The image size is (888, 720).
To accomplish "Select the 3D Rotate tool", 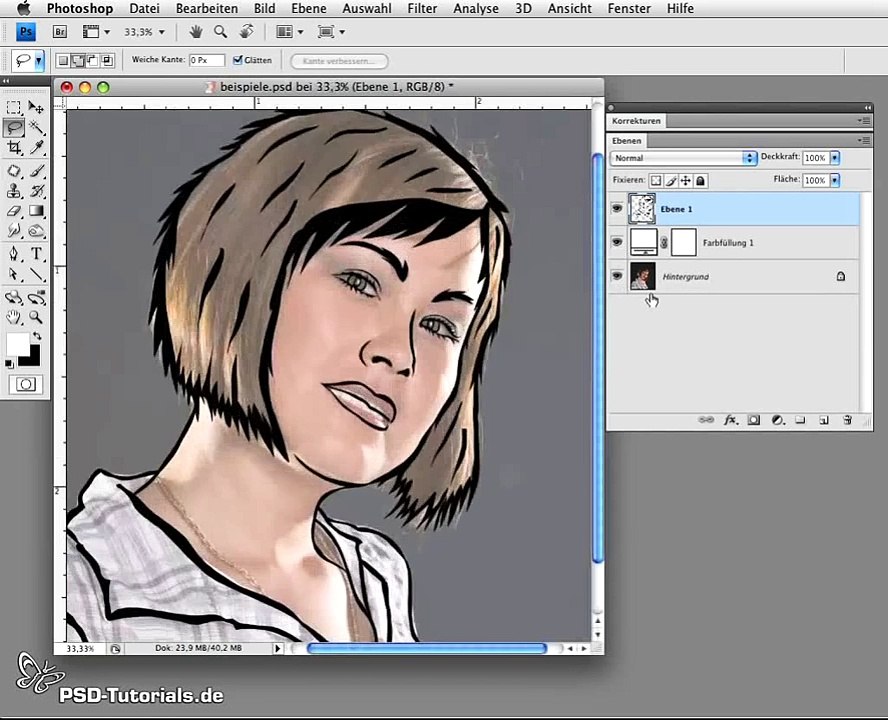I will [x=14, y=297].
